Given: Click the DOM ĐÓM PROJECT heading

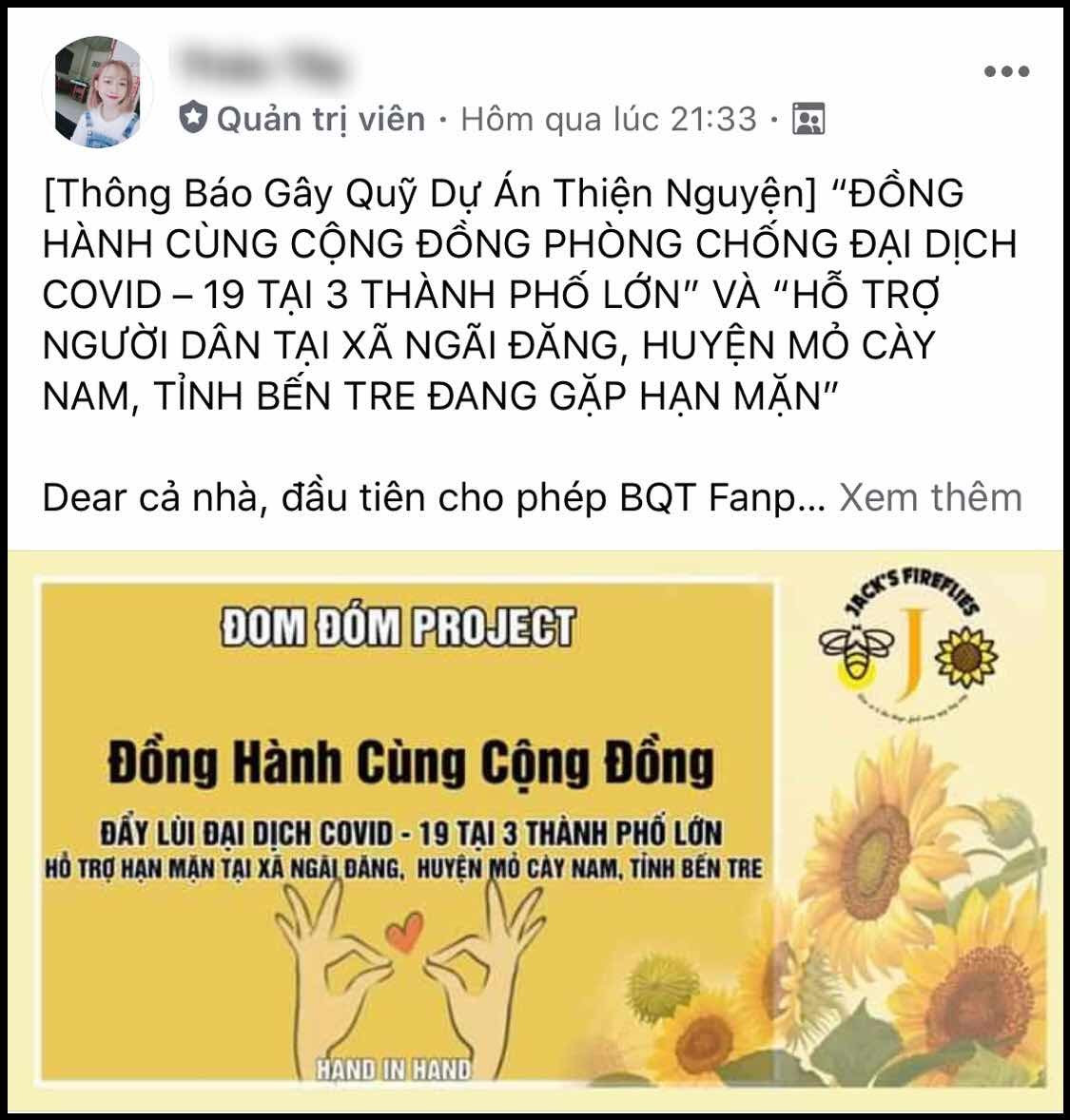Looking at the screenshot, I should point(398,627).
